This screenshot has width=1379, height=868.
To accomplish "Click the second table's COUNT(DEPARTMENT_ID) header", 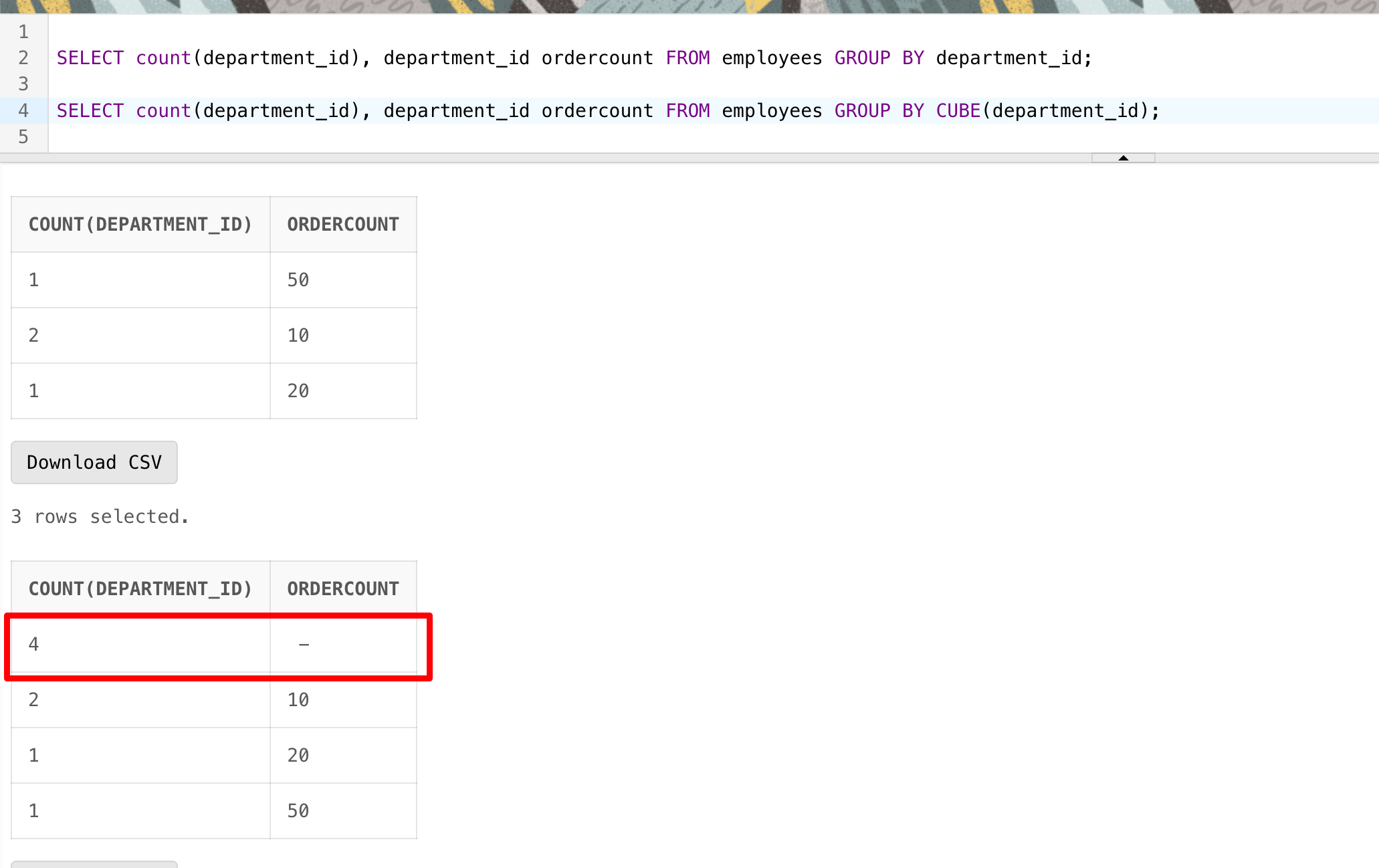I will (140, 589).
